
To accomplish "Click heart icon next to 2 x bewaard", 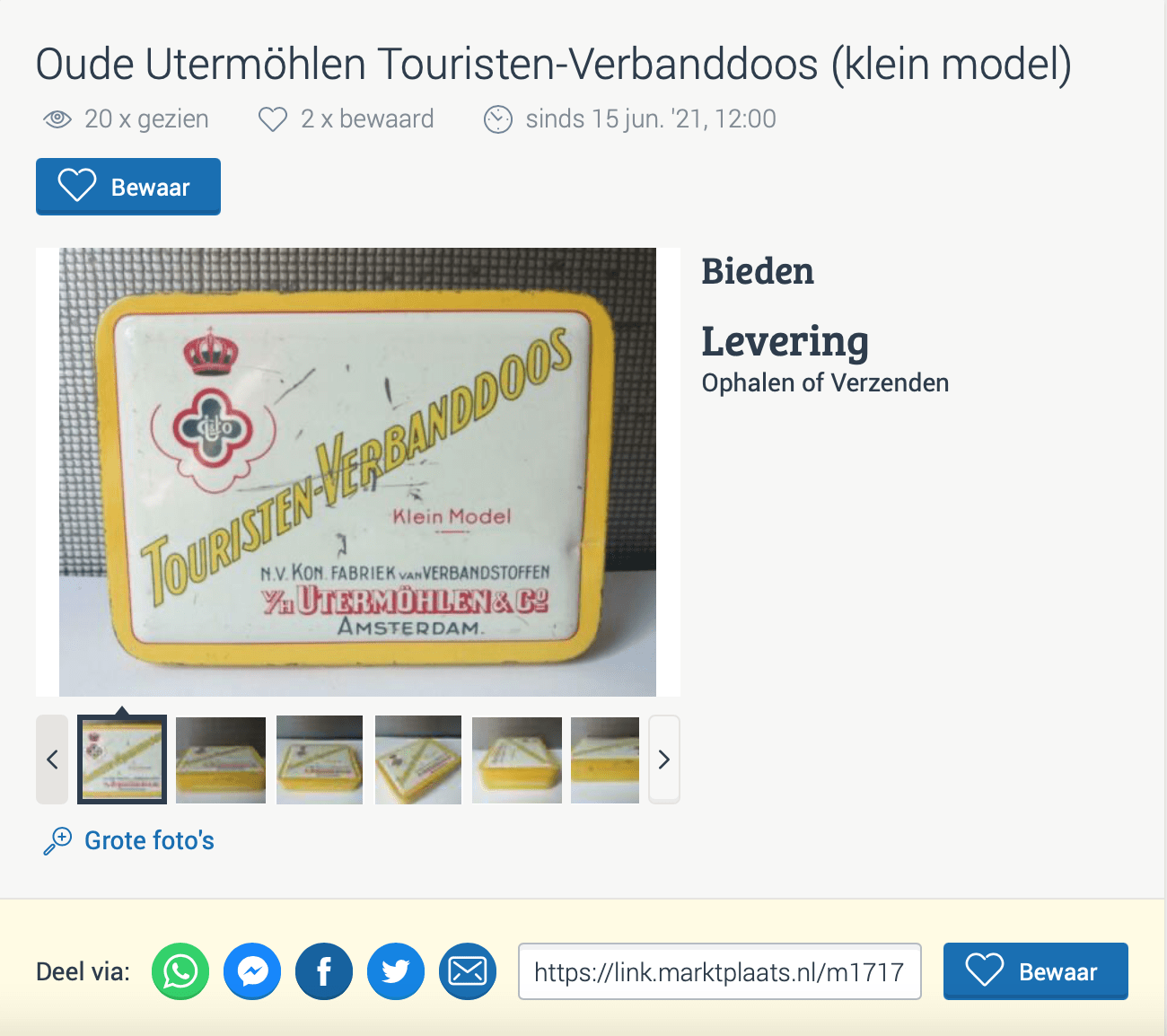I will 273,119.
